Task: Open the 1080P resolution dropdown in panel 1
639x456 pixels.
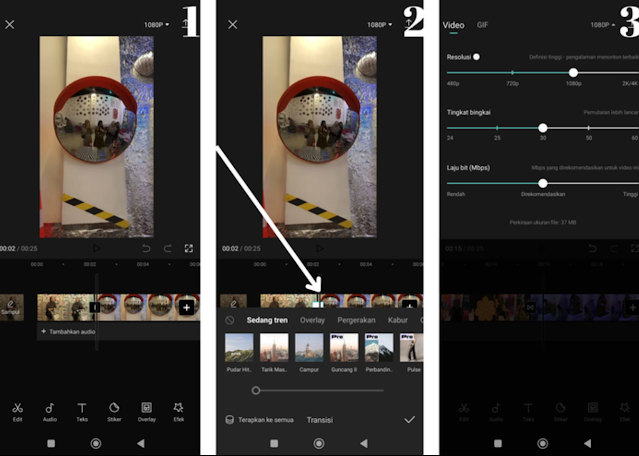Action: (156, 25)
